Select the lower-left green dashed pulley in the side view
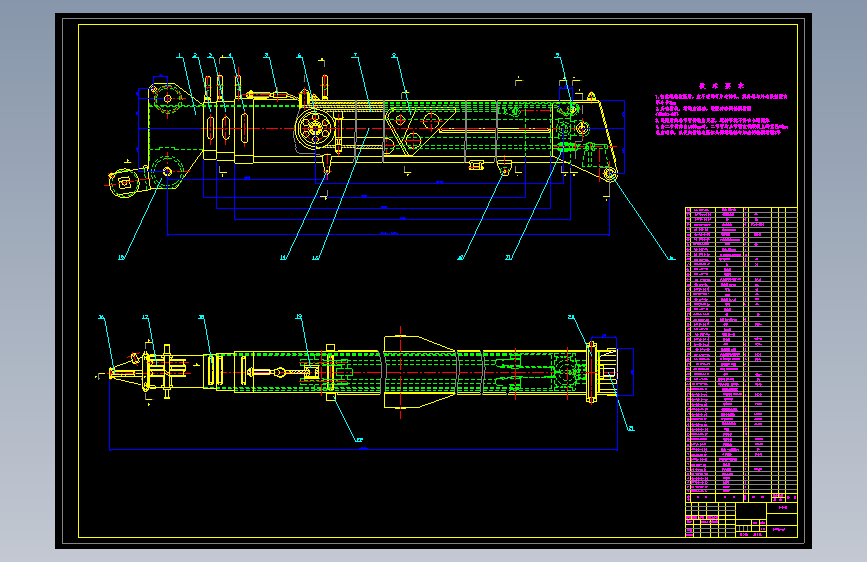Screen dimensions: 867x562 tap(167, 172)
